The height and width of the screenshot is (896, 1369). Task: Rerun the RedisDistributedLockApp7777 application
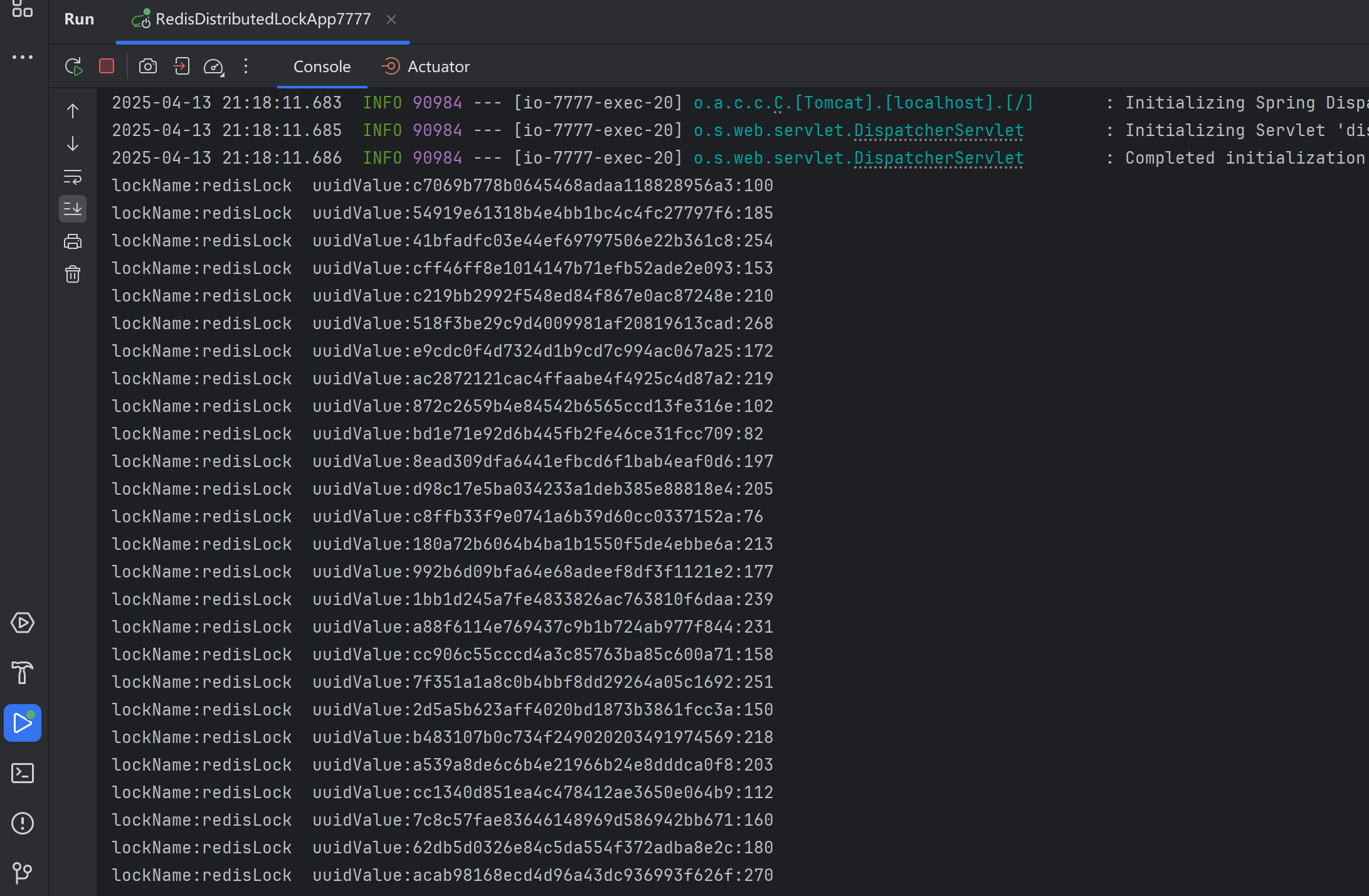(73, 66)
